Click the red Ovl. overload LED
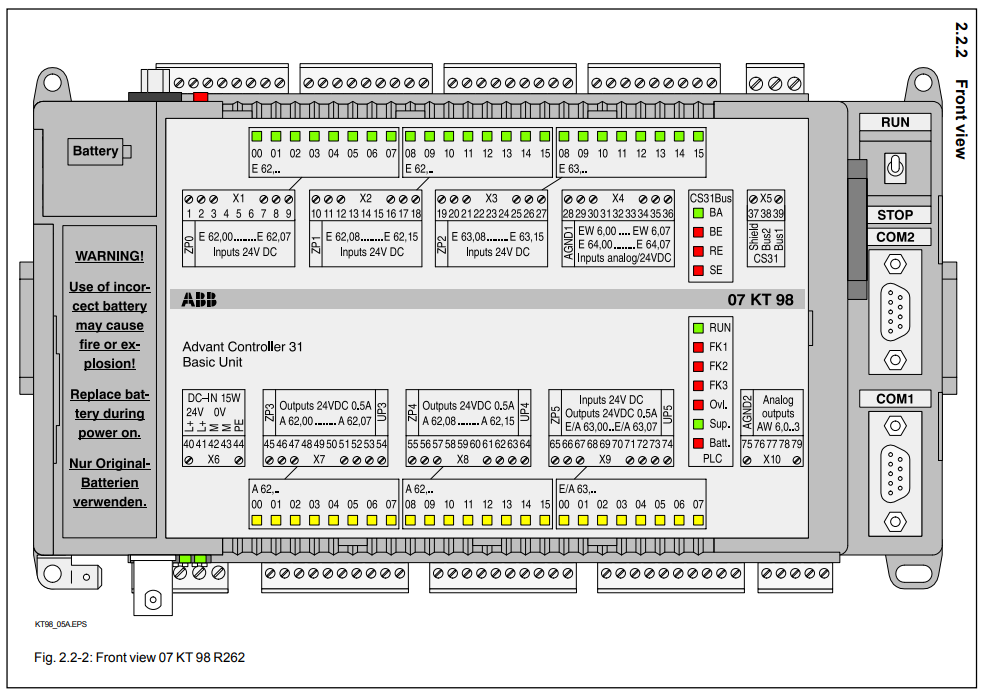The width and height of the screenshot is (984, 695). 698,405
